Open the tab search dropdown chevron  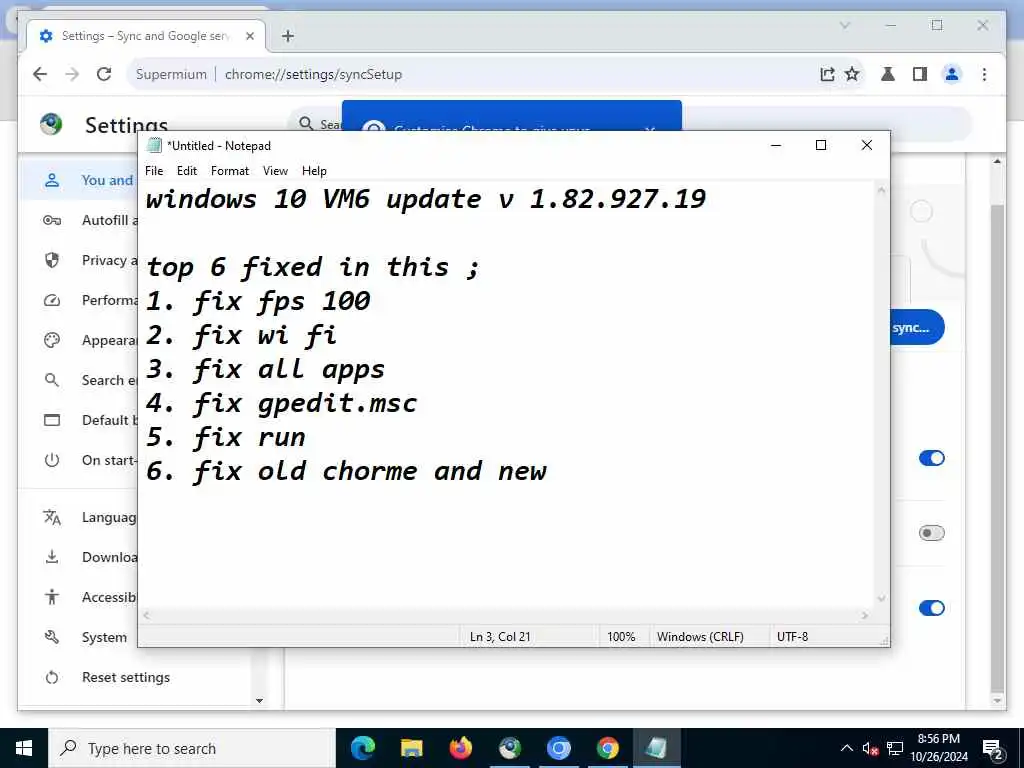[844, 25]
